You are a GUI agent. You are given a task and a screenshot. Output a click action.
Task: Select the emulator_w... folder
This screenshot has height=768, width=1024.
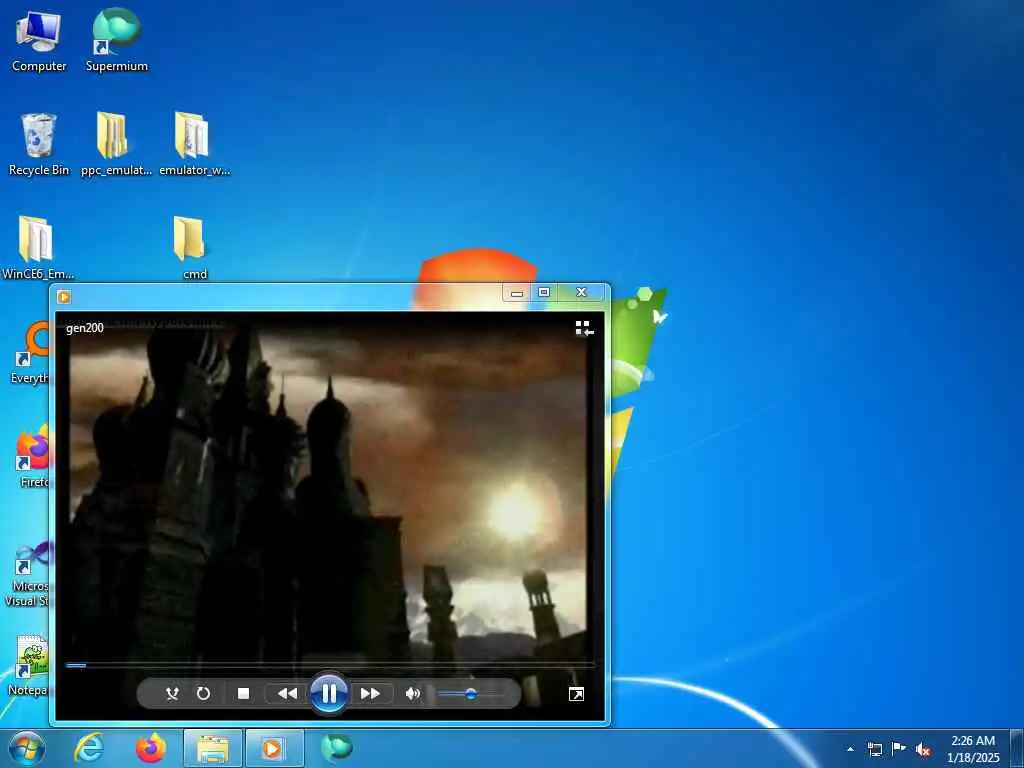coord(194,144)
